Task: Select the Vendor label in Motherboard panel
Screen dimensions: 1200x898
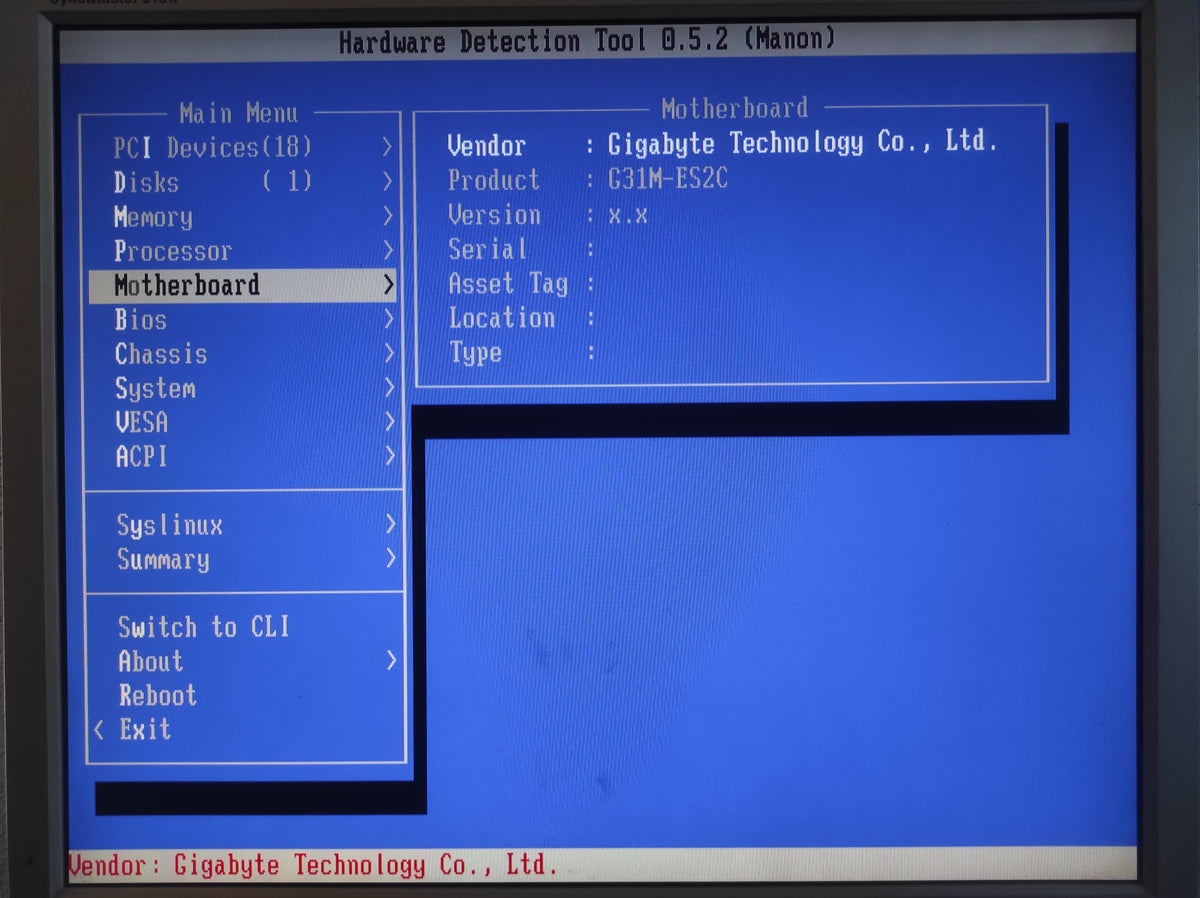Action: (x=487, y=146)
